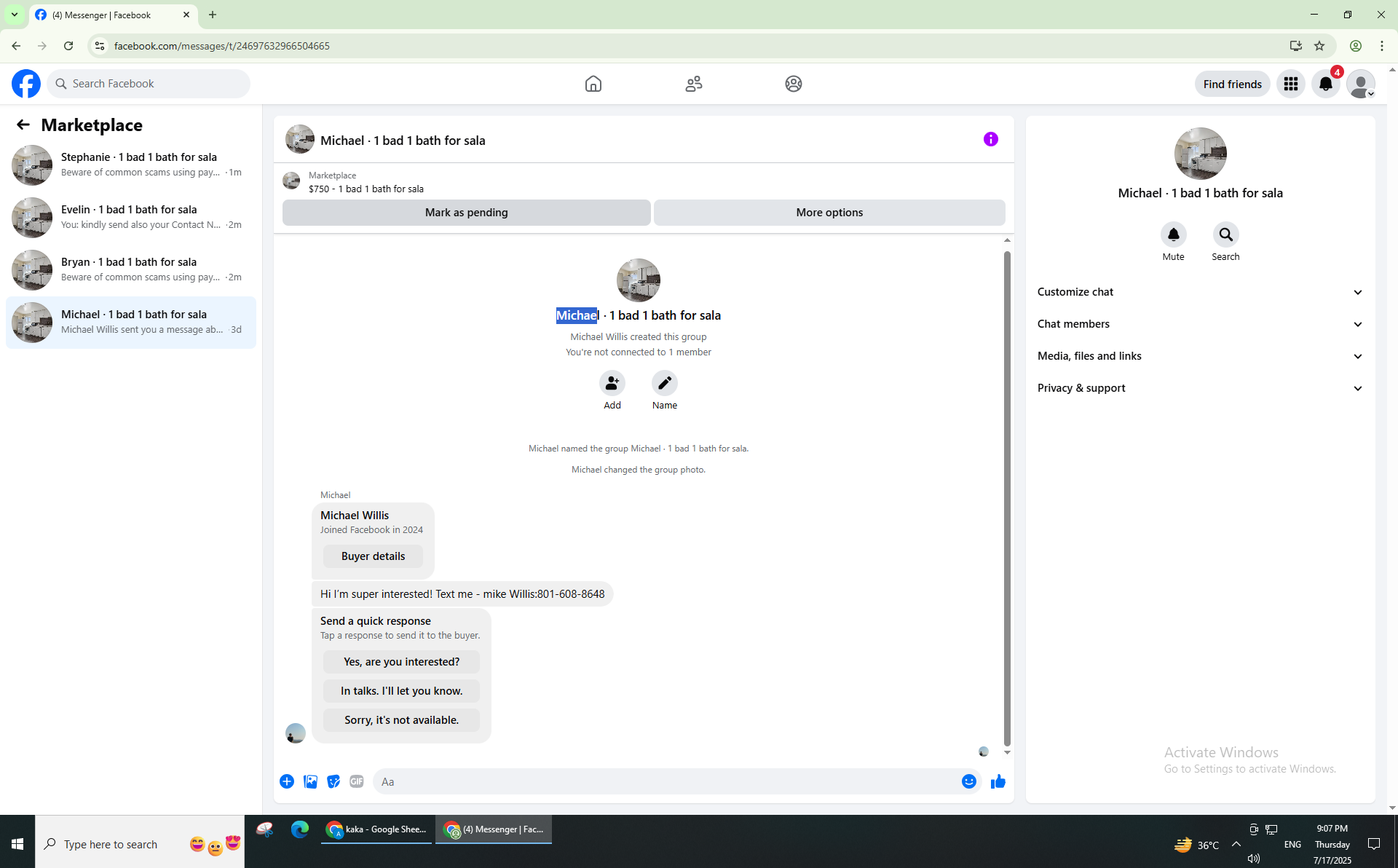Click the Find friends button
Screen dimensions: 1398x868
pyautogui.click(x=1233, y=84)
